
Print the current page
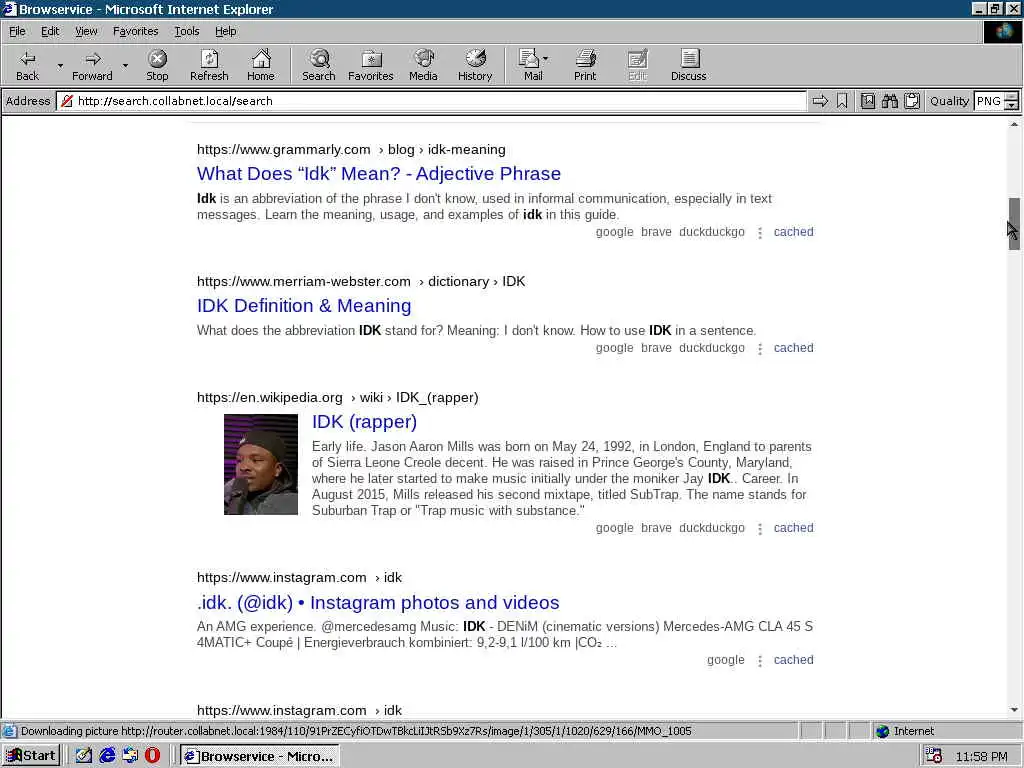(x=585, y=65)
